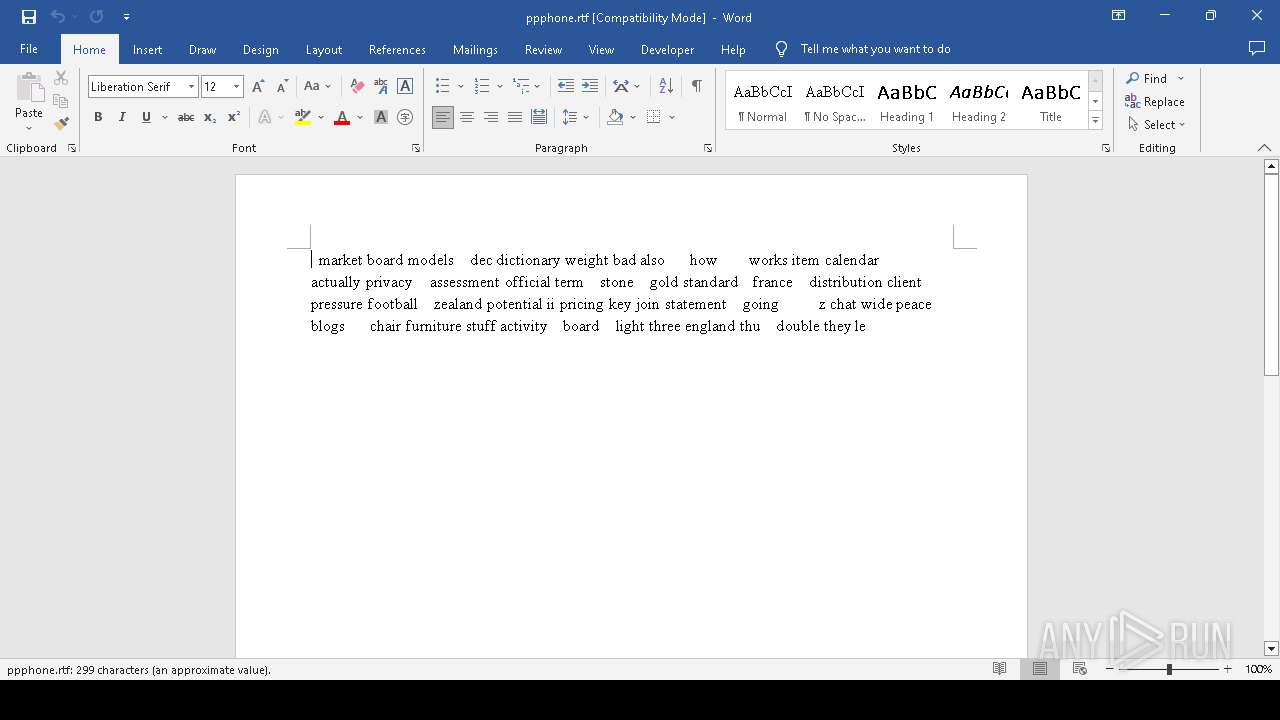The height and width of the screenshot is (720, 1280).
Task: Apply yellow text highlight color
Action: pos(303,118)
